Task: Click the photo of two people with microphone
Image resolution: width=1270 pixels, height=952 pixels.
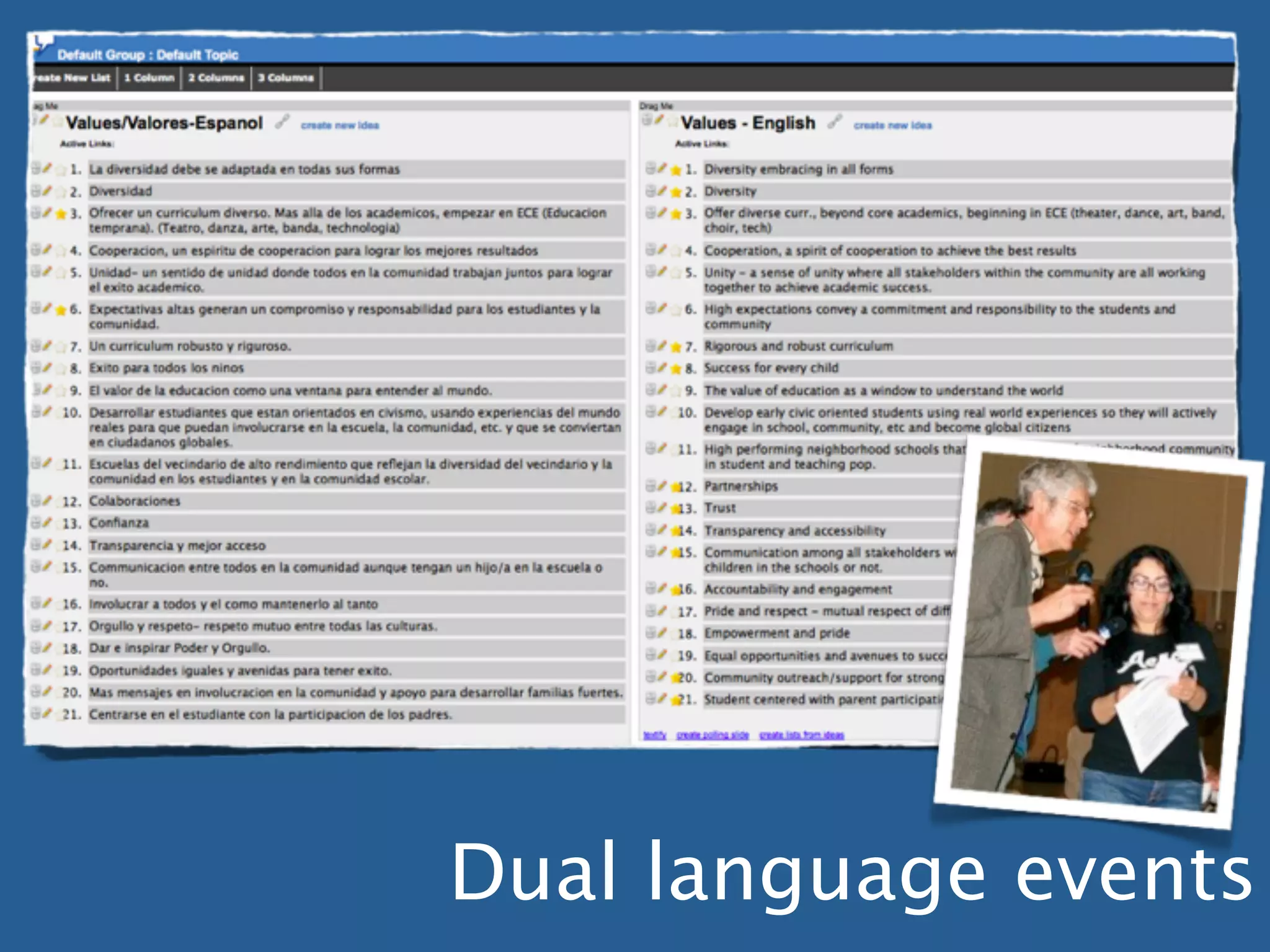Action: click(x=1098, y=633)
